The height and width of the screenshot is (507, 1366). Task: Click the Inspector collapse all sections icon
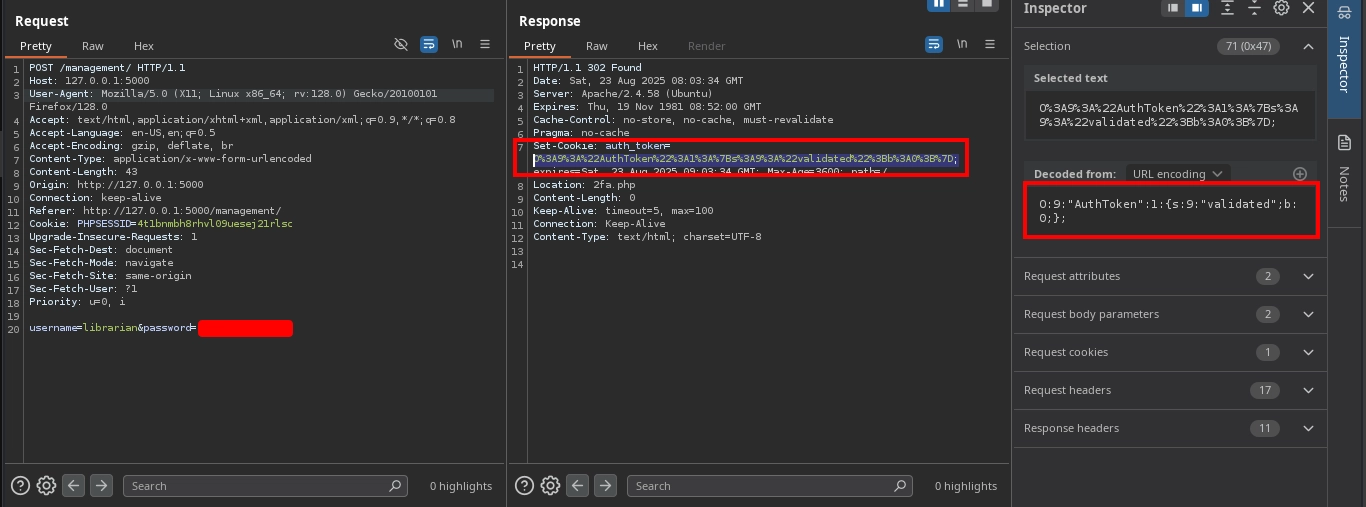(x=1254, y=8)
